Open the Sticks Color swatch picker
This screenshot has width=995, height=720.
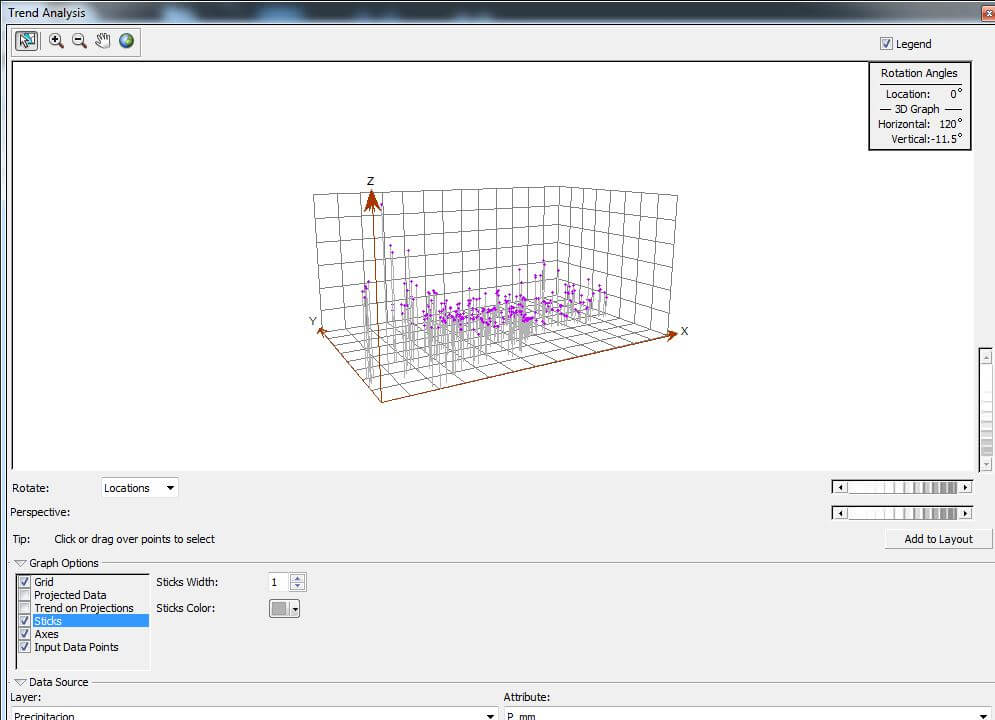[295, 608]
